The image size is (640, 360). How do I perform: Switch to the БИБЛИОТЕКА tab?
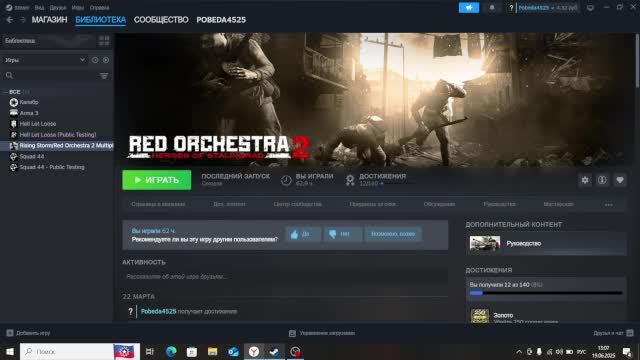[x=100, y=20]
